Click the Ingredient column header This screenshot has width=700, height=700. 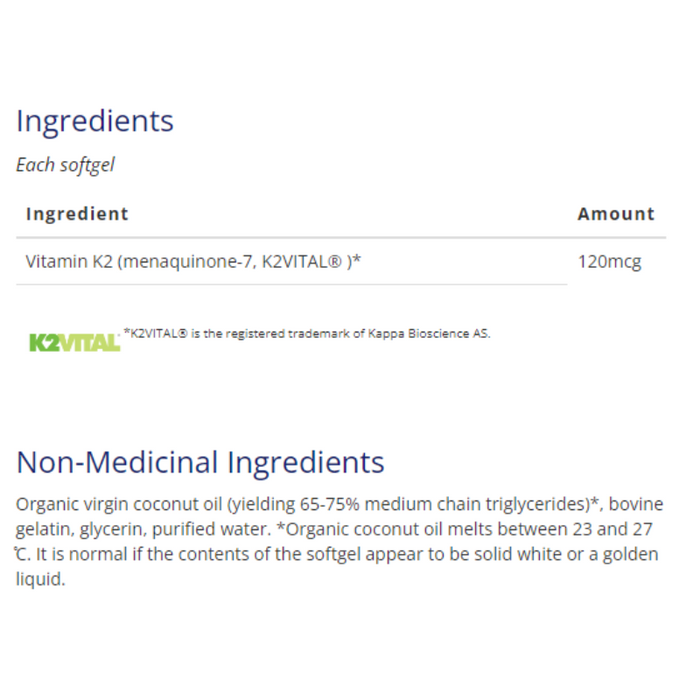point(77,213)
